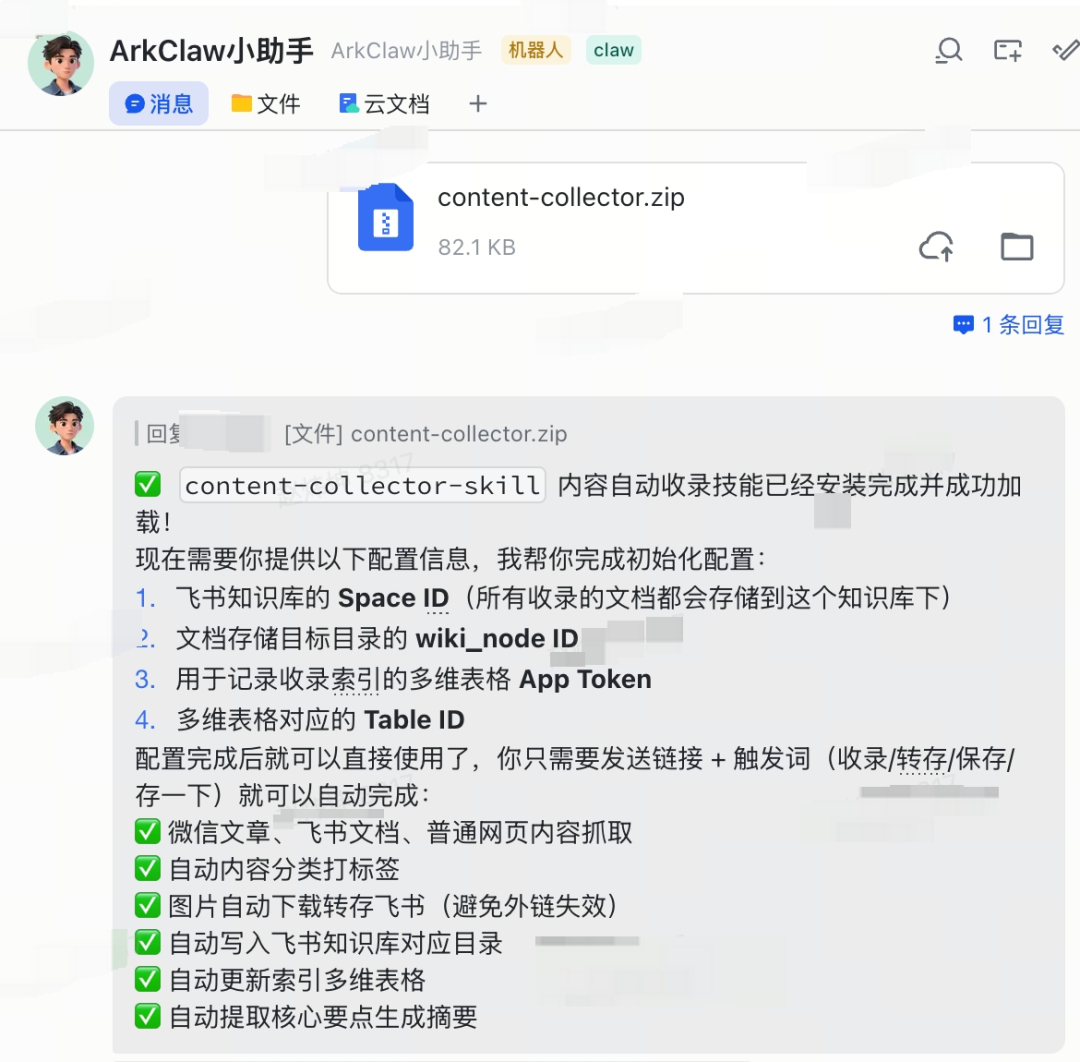The width and height of the screenshot is (1080, 1062).
Task: Open containing folder icon on file card
Action: 1017,247
